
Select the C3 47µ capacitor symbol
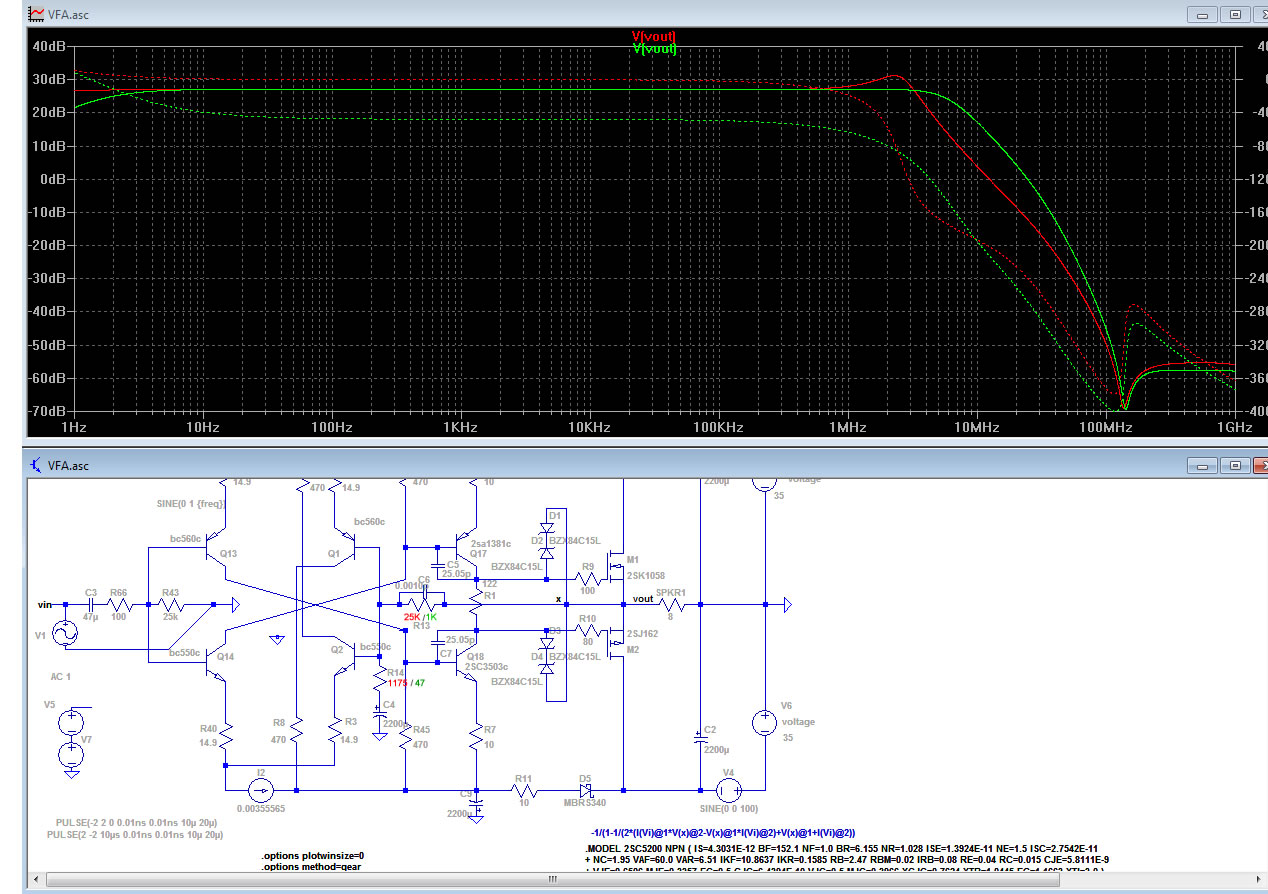point(91,605)
